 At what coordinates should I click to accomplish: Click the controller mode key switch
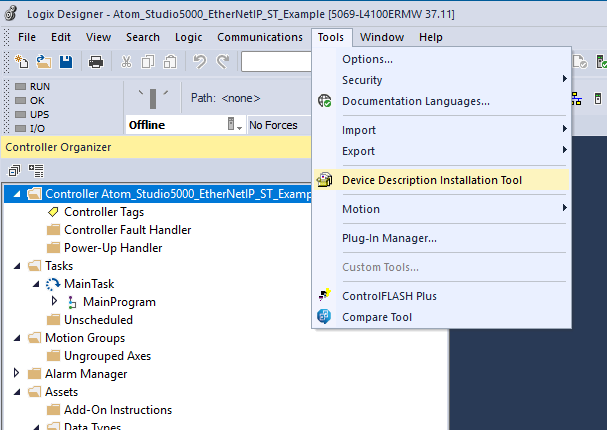coord(153,98)
